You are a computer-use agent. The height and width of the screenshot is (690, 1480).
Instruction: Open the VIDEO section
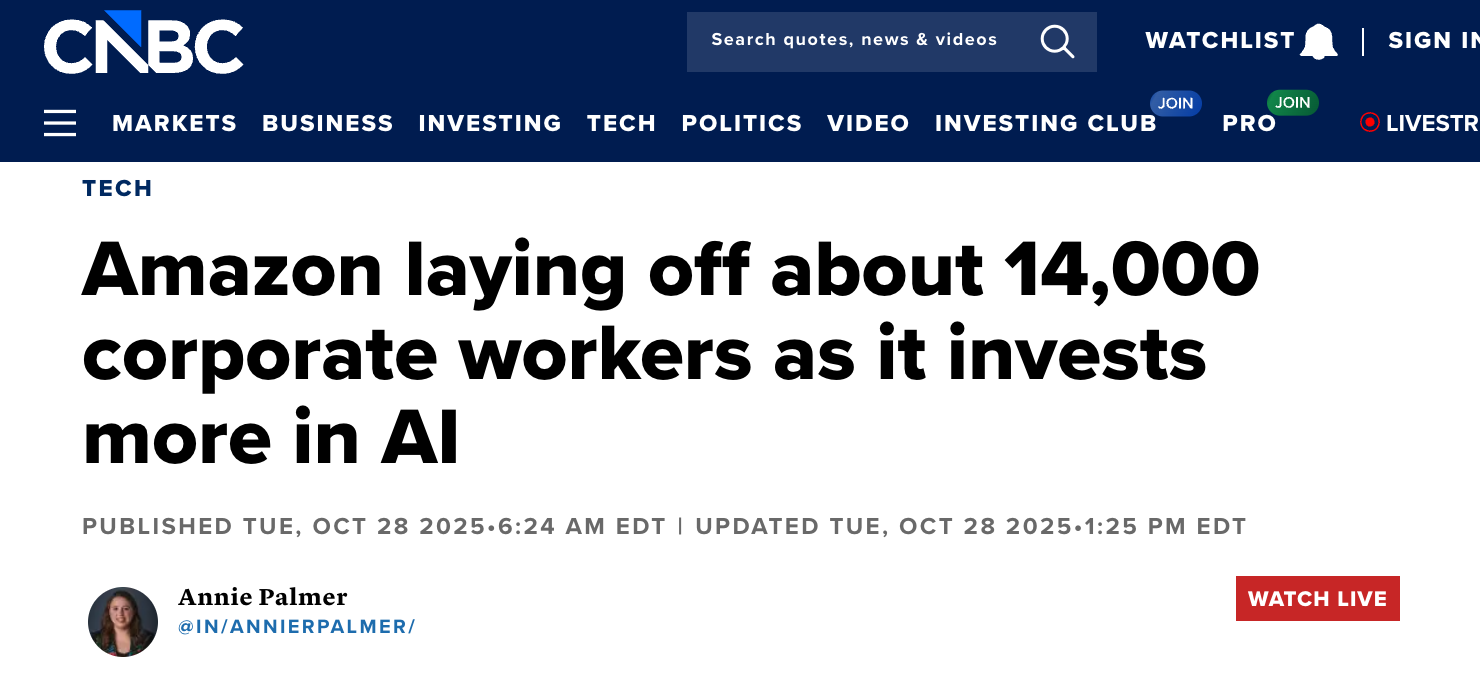868,123
